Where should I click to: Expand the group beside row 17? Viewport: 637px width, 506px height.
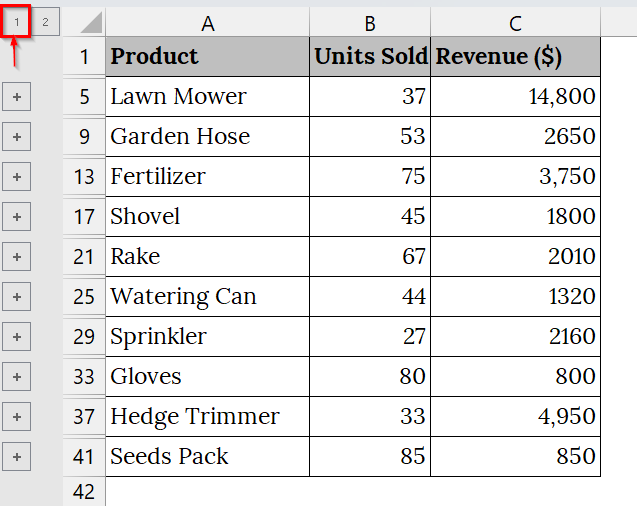17,217
